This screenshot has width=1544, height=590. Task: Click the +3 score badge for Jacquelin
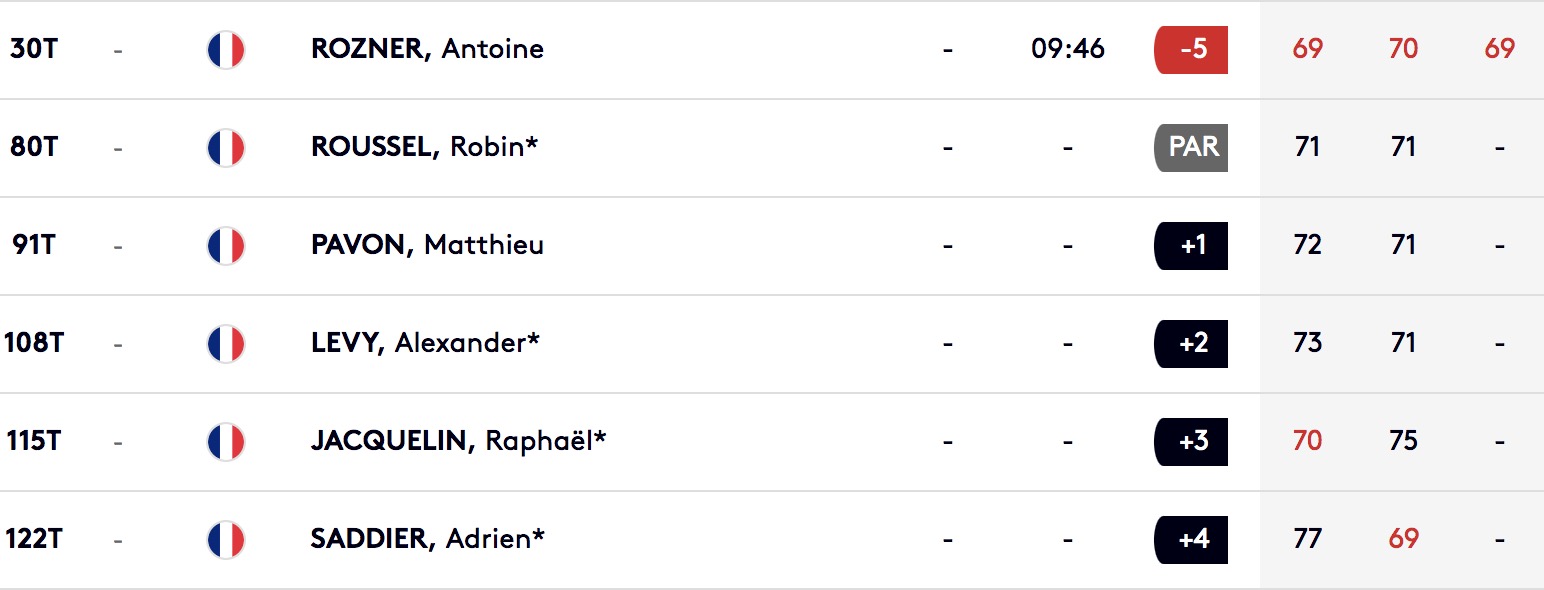click(1191, 441)
